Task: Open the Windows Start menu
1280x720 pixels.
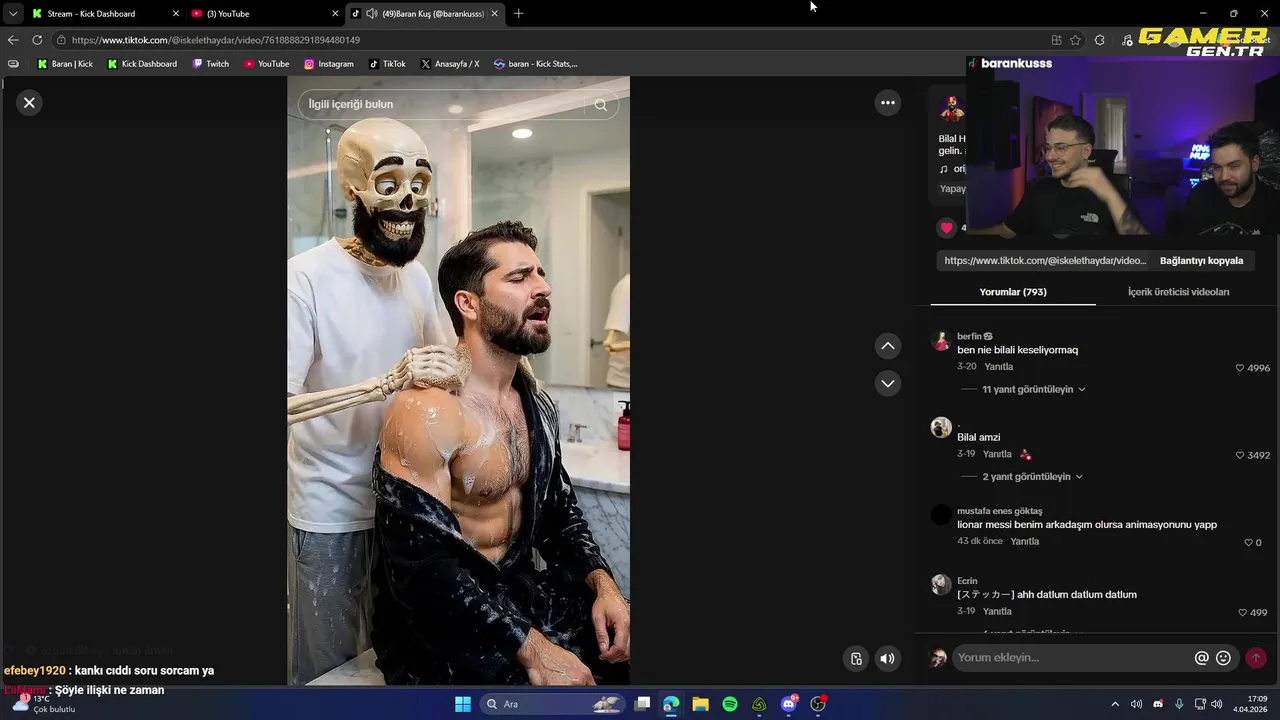Action: (462, 704)
